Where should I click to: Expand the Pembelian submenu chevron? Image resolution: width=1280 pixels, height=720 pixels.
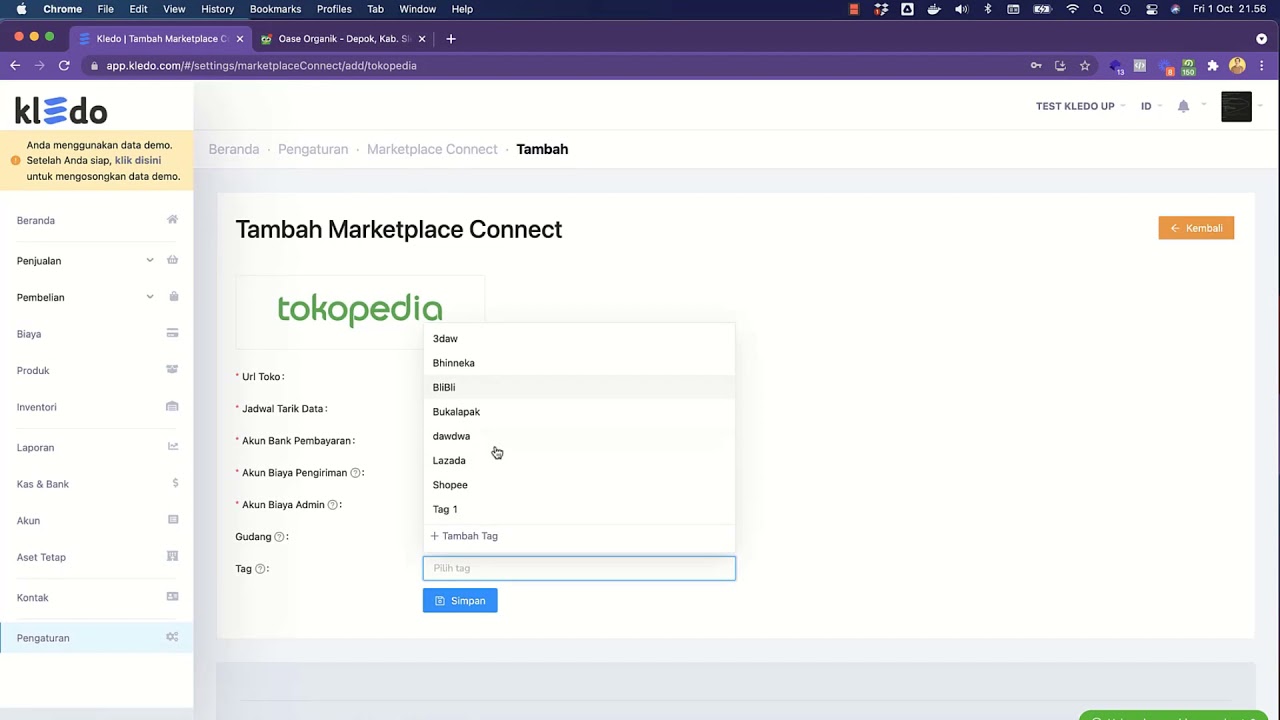pos(150,297)
